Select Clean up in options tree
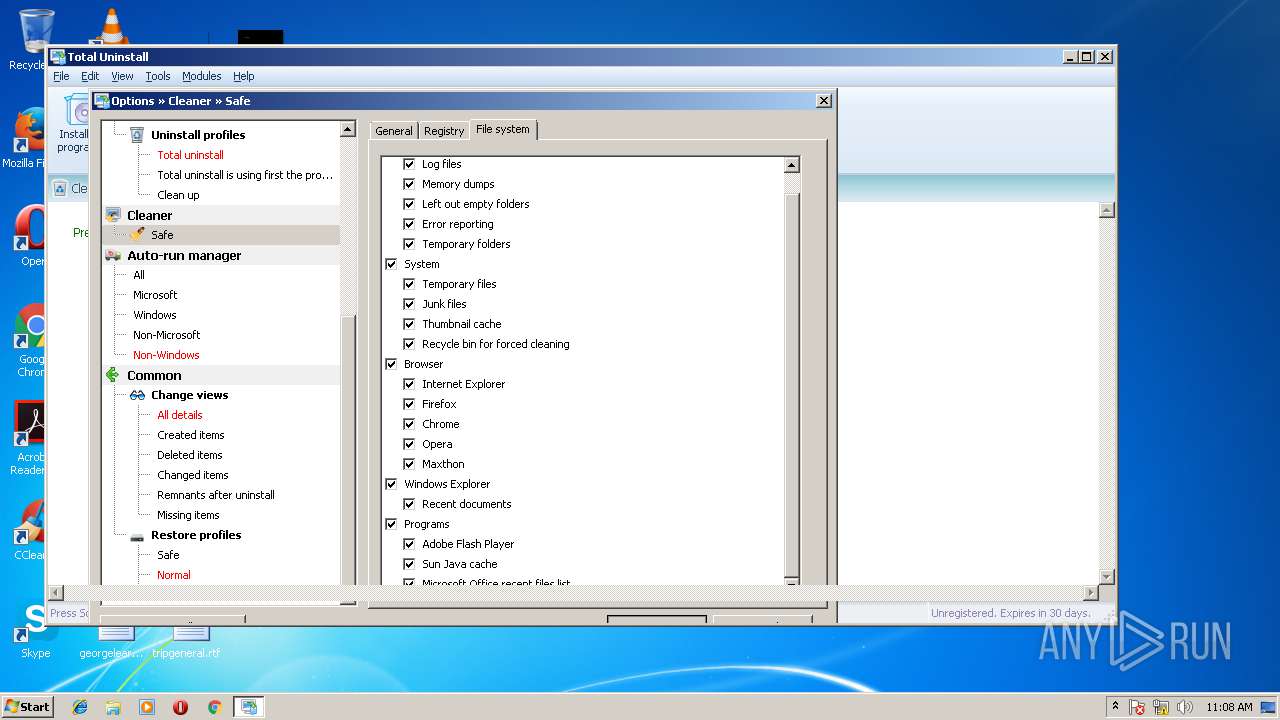1280x720 pixels. (178, 195)
